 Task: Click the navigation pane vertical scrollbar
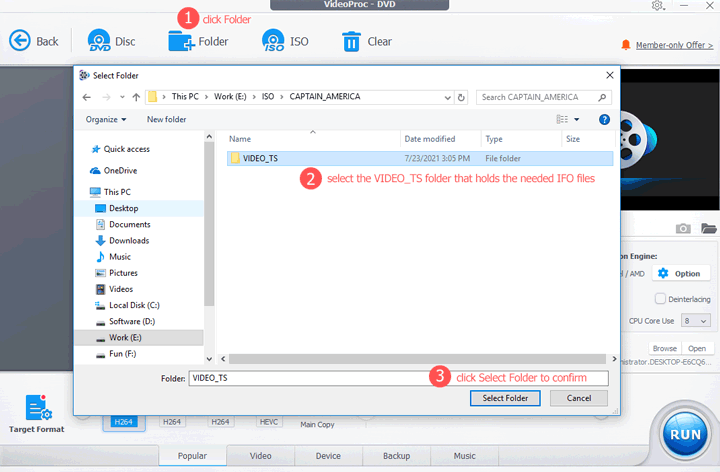click(x=209, y=224)
